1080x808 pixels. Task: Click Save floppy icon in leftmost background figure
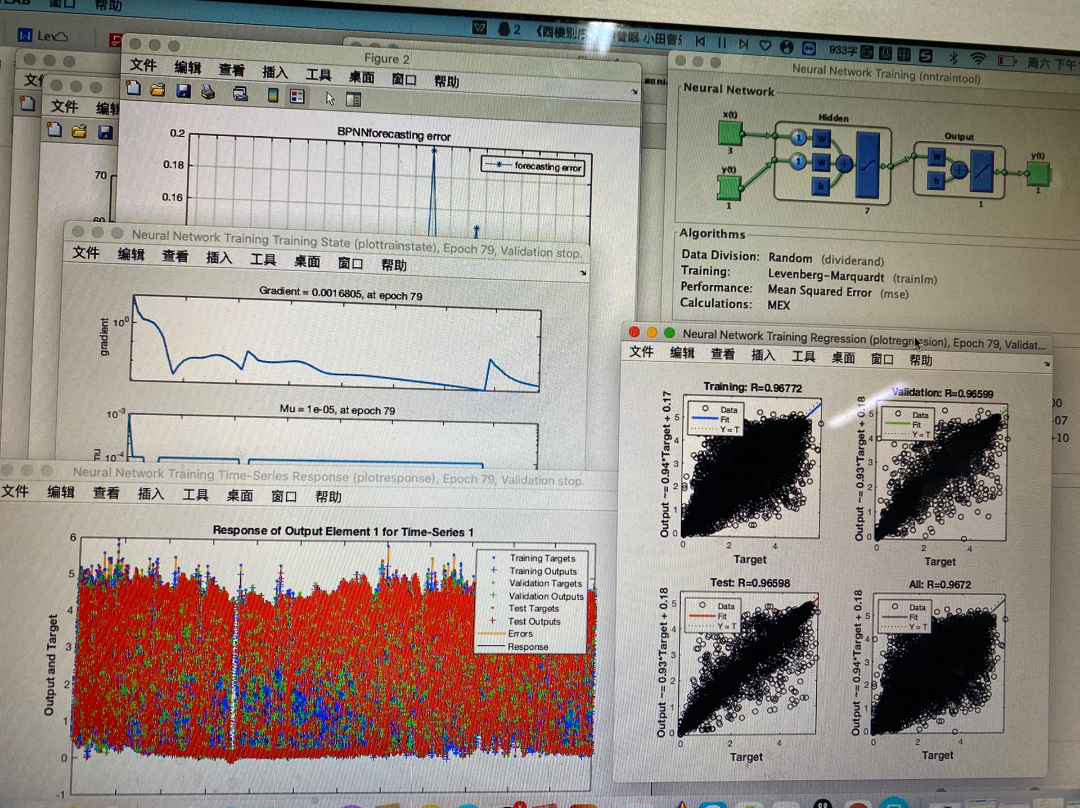pos(105,132)
